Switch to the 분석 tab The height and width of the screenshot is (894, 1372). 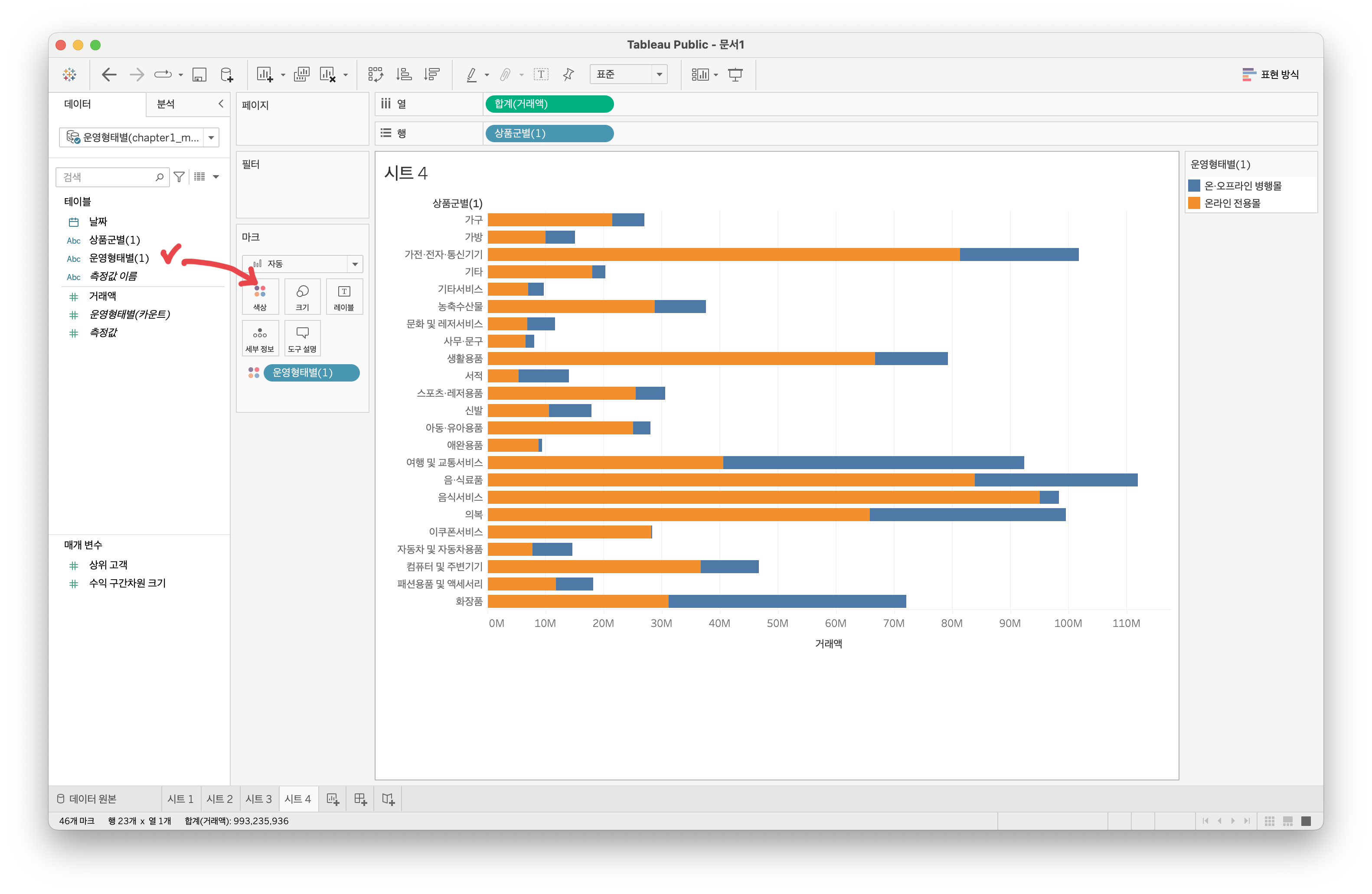click(166, 104)
